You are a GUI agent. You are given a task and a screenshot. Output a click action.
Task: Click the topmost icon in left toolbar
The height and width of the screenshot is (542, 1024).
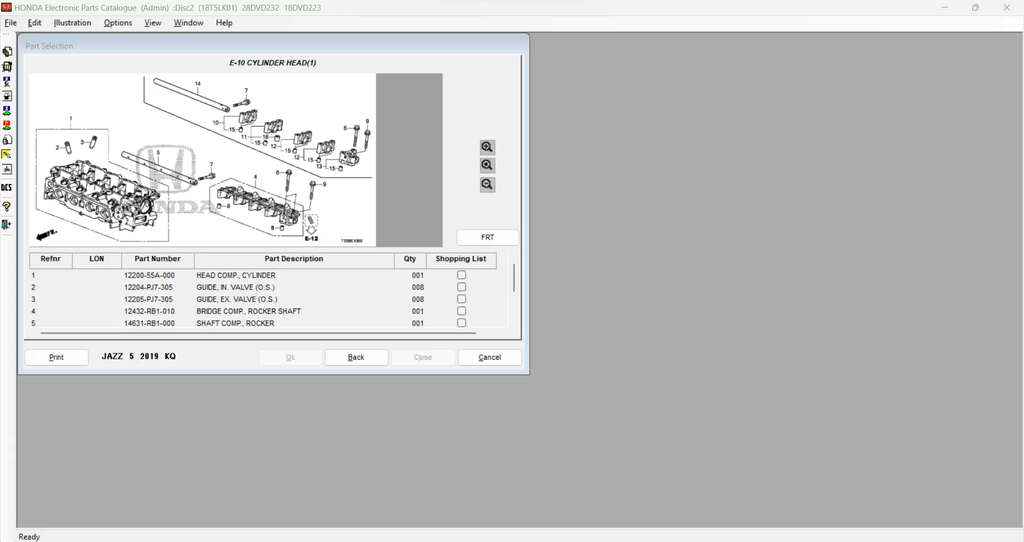[7, 52]
